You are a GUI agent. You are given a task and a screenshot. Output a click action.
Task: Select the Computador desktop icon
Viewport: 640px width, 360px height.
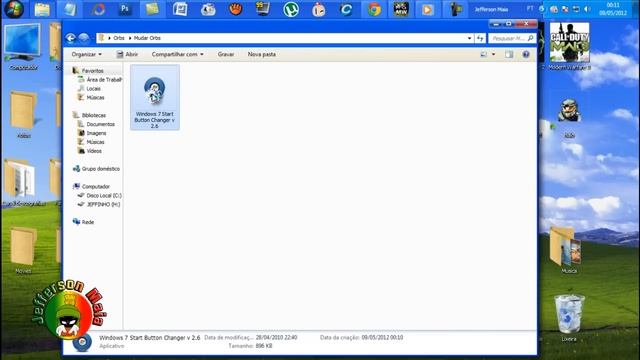pos(23,47)
